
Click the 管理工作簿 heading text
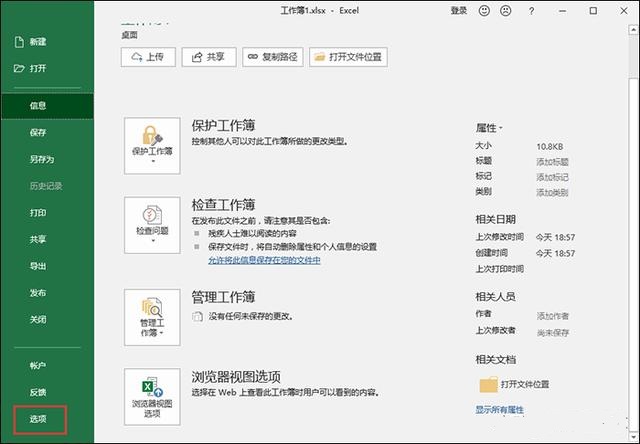223,297
